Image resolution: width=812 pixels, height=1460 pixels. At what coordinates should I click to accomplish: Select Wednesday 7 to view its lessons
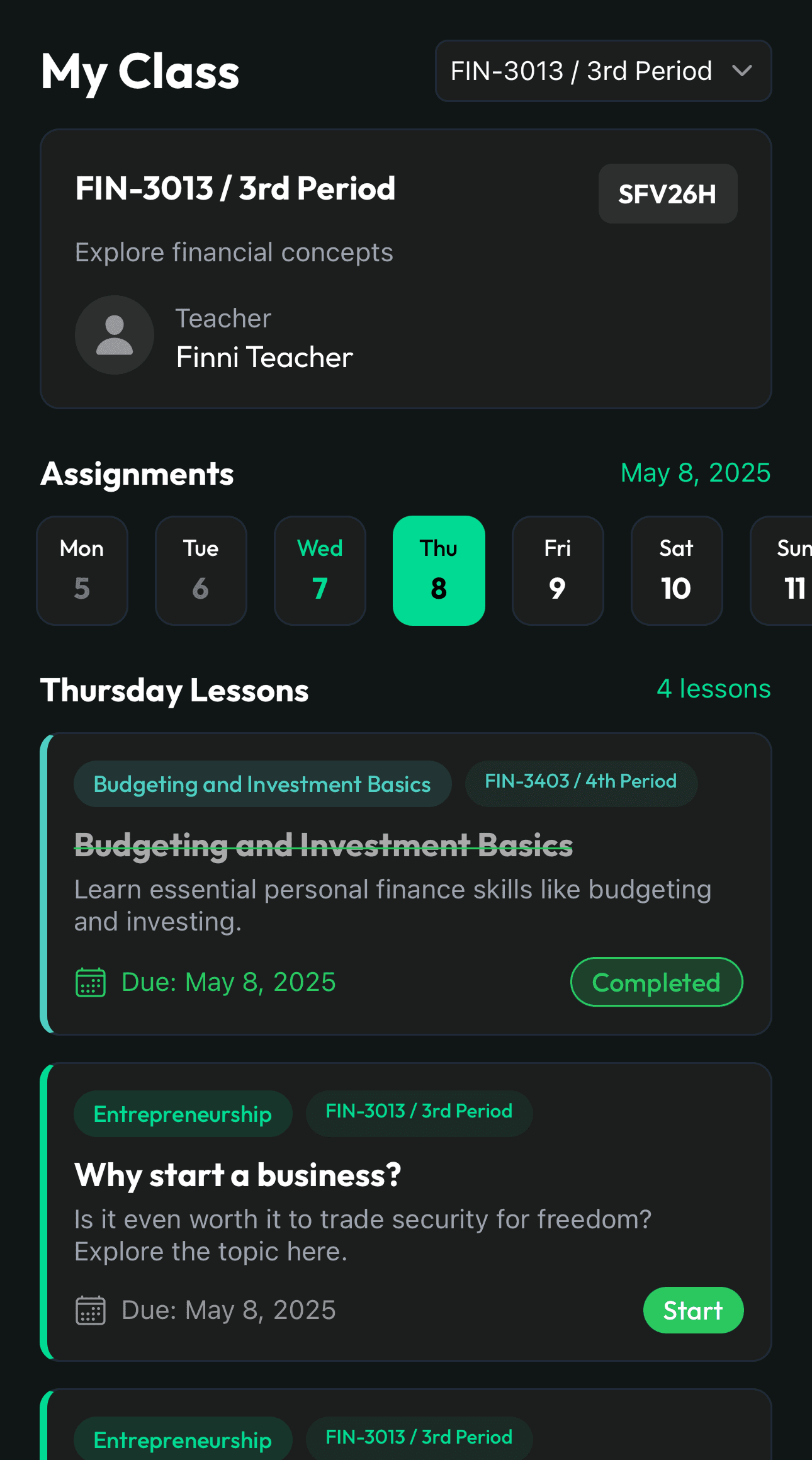pos(320,570)
